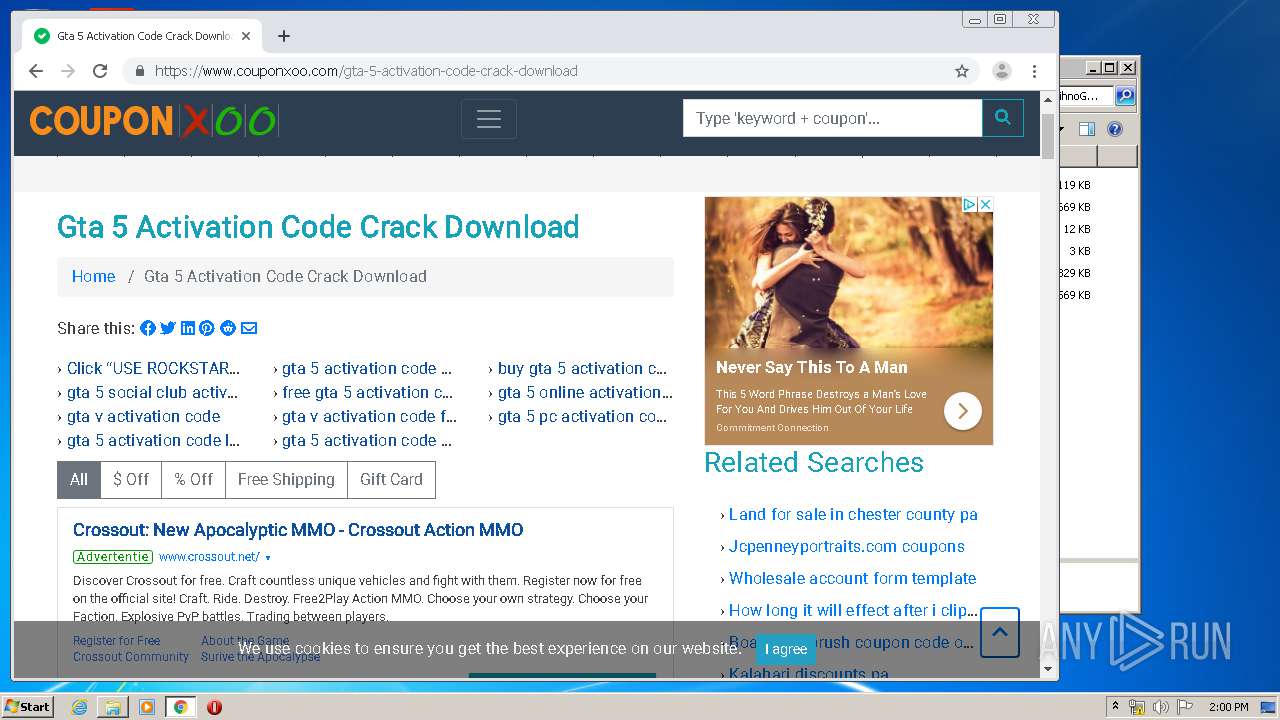The height and width of the screenshot is (720, 1280).
Task: Open 'Land for sale in chester county pa'
Action: point(853,514)
